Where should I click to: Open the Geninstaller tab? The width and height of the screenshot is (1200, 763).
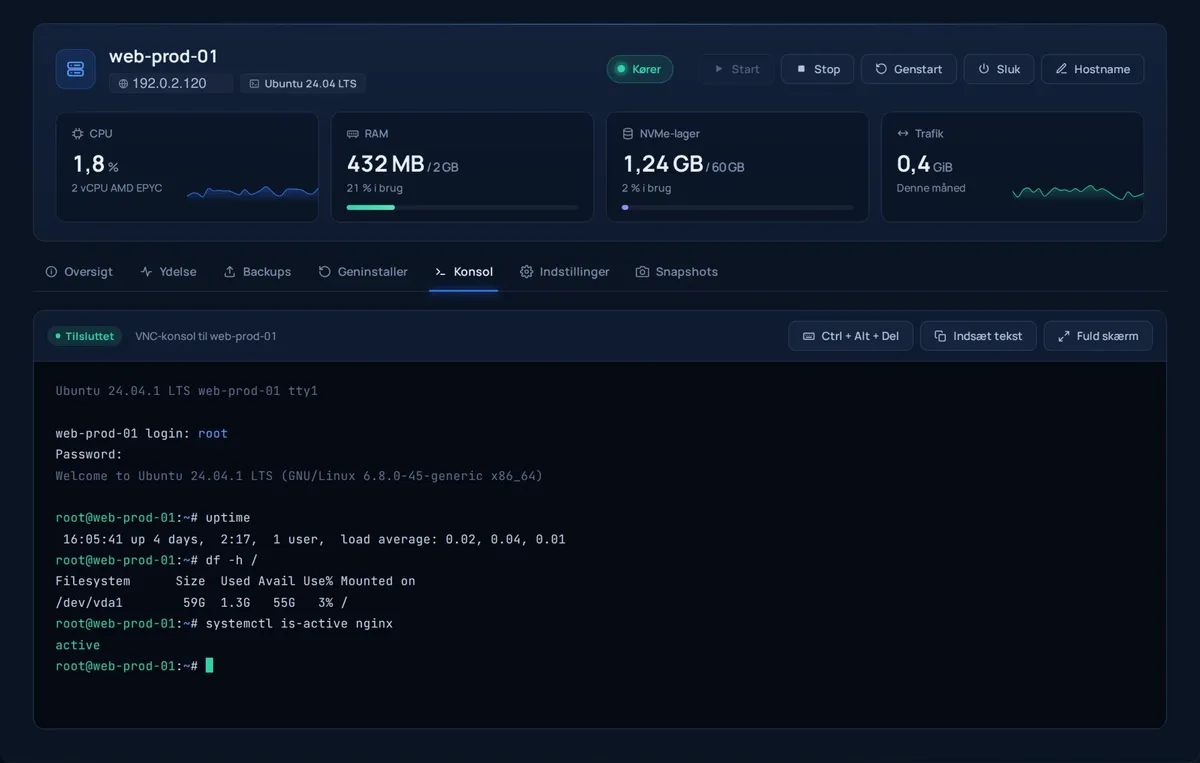click(363, 272)
